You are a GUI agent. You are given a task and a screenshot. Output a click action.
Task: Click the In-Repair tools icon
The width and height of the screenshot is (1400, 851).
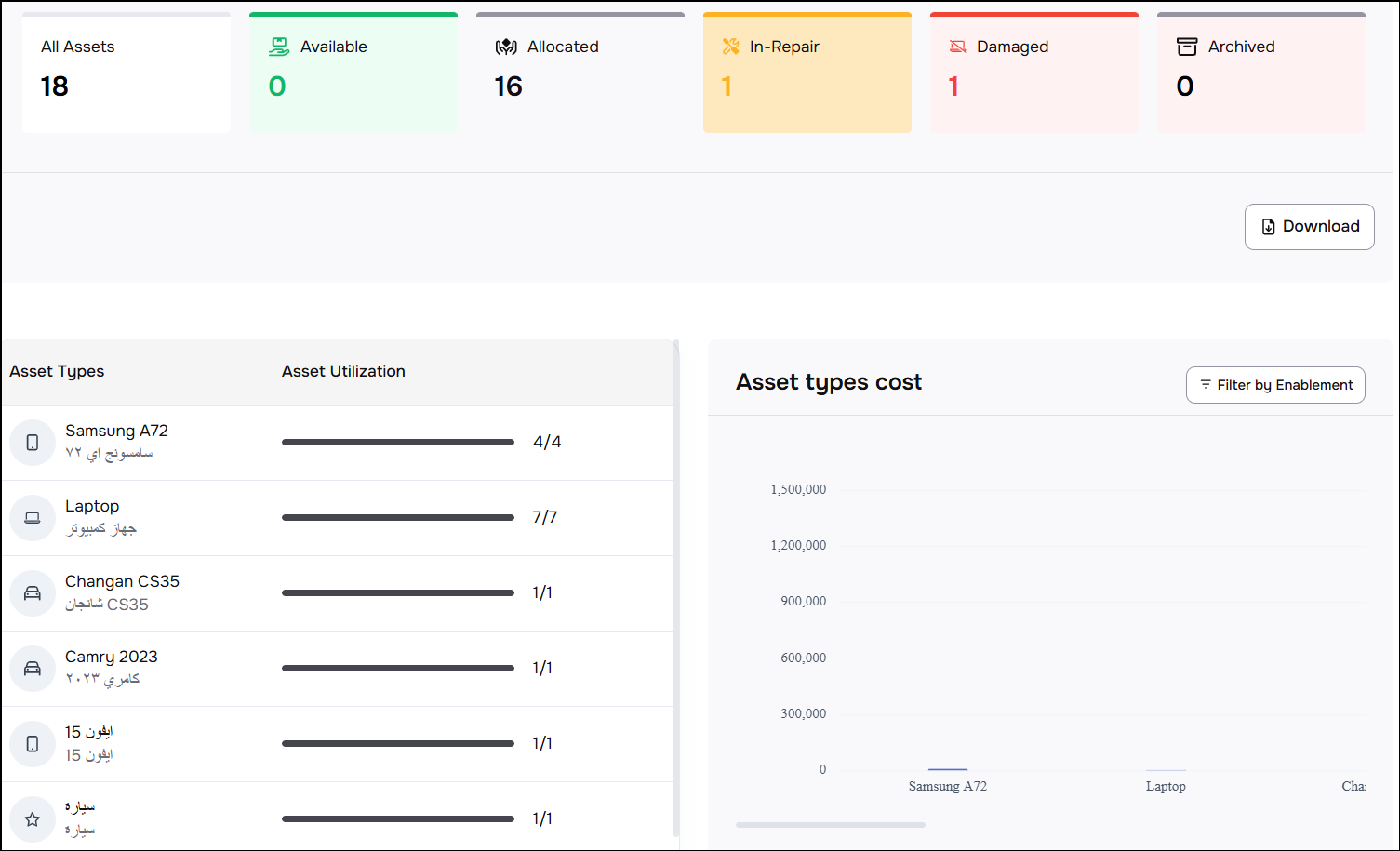point(731,47)
